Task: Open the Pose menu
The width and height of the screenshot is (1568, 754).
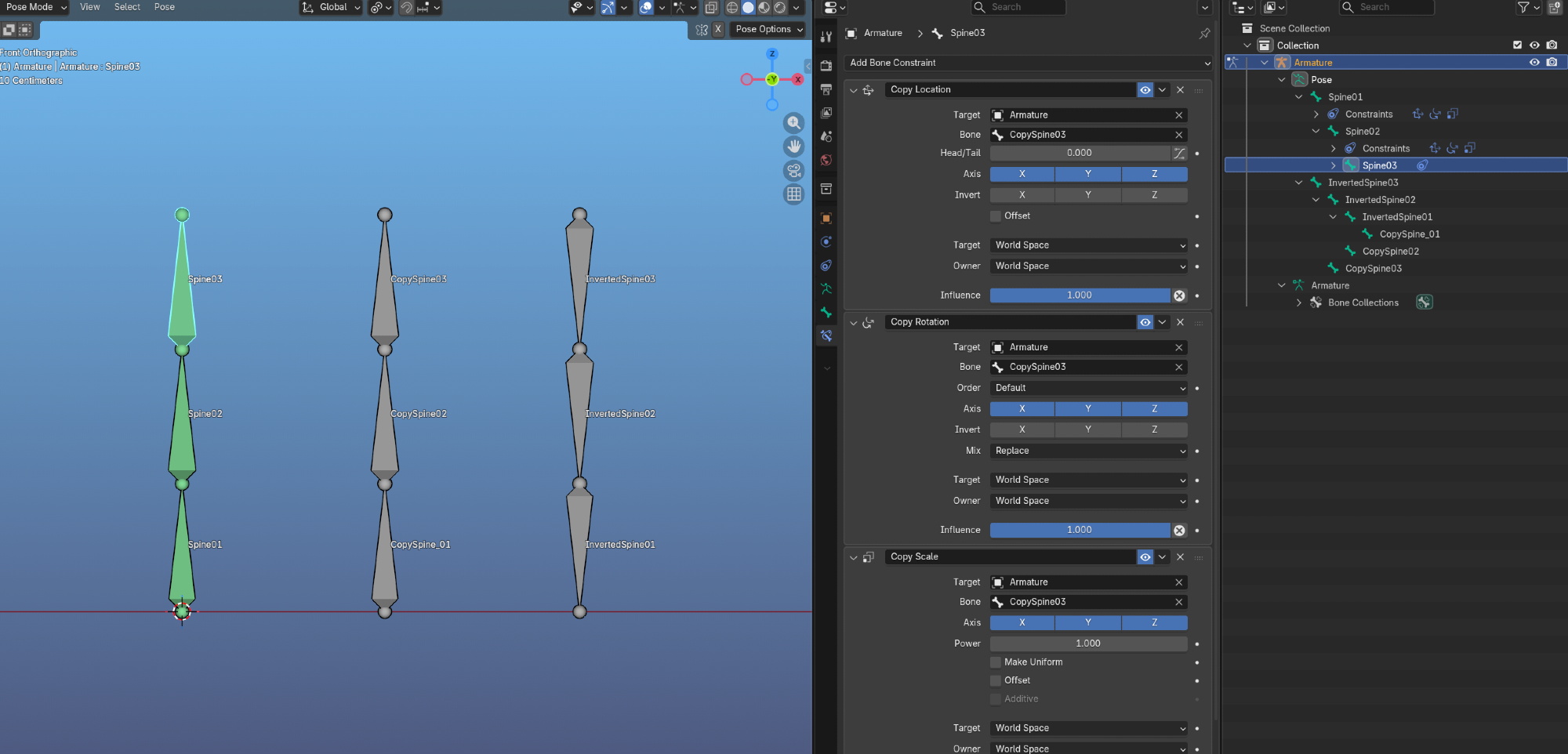Action: pos(165,7)
